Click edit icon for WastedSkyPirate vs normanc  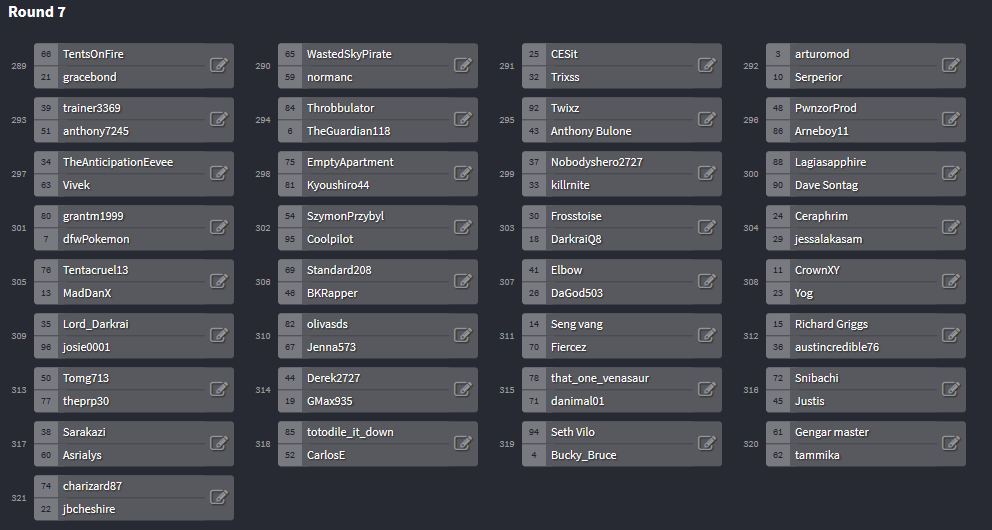click(x=462, y=65)
